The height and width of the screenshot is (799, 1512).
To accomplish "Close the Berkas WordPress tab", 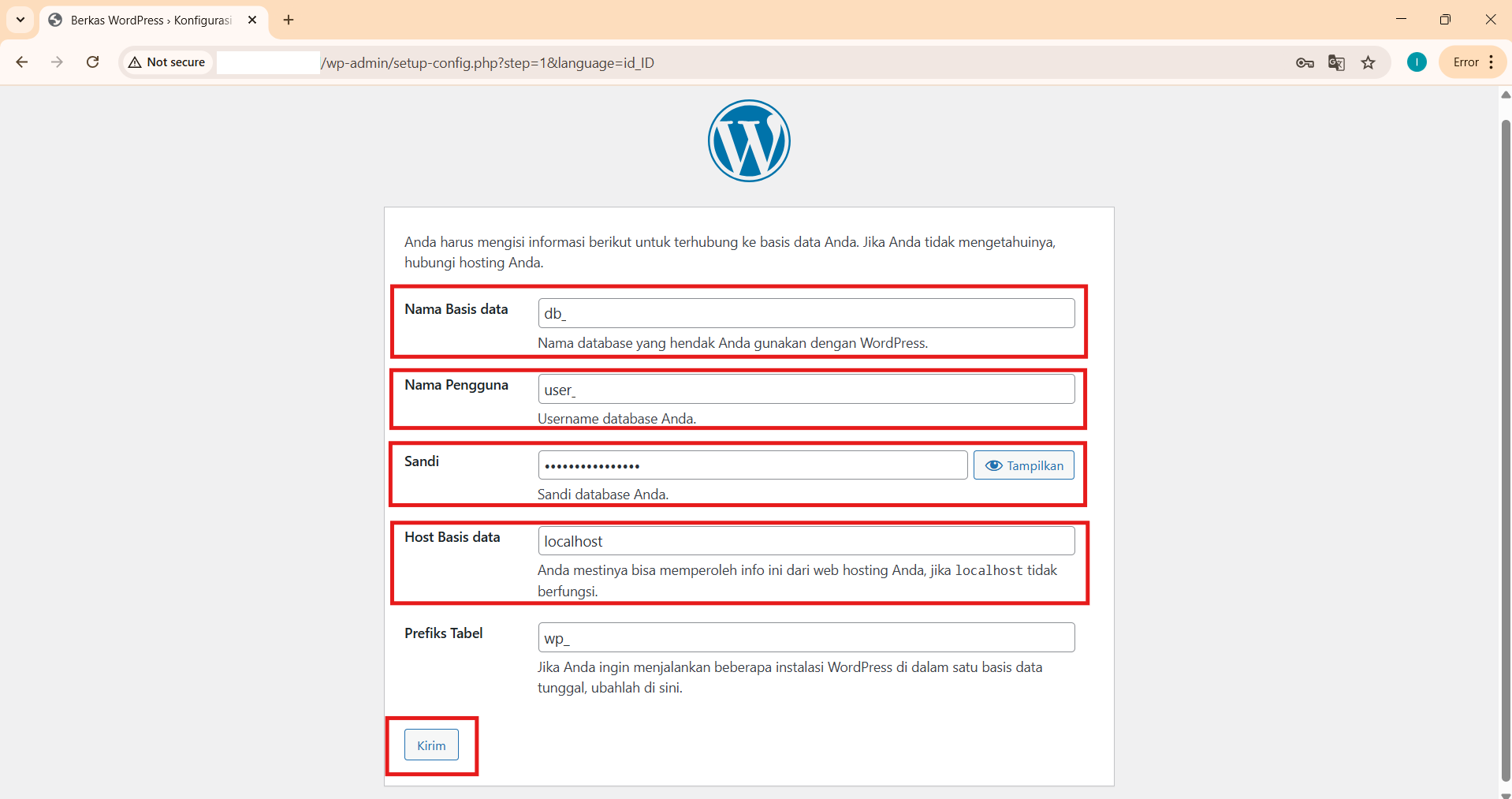I will [252, 20].
